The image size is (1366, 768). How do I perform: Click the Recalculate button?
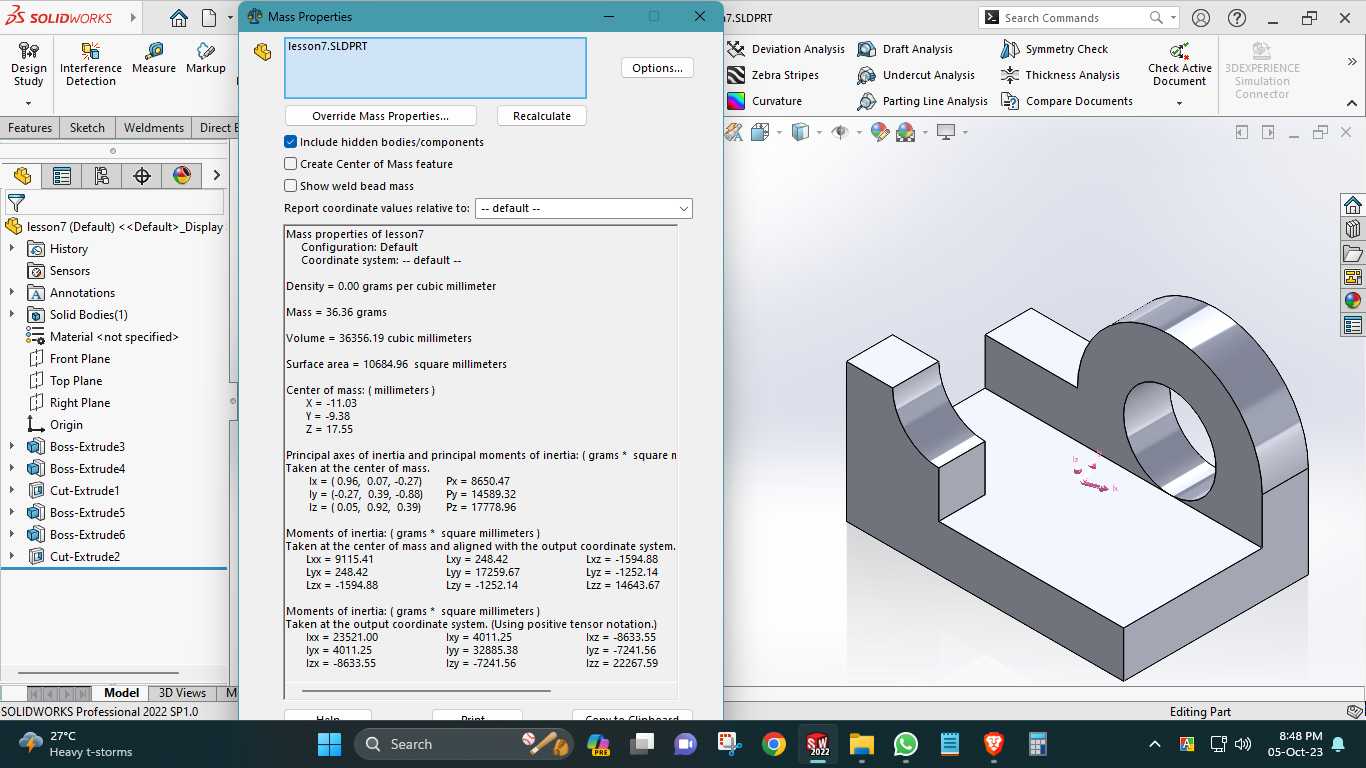click(542, 116)
